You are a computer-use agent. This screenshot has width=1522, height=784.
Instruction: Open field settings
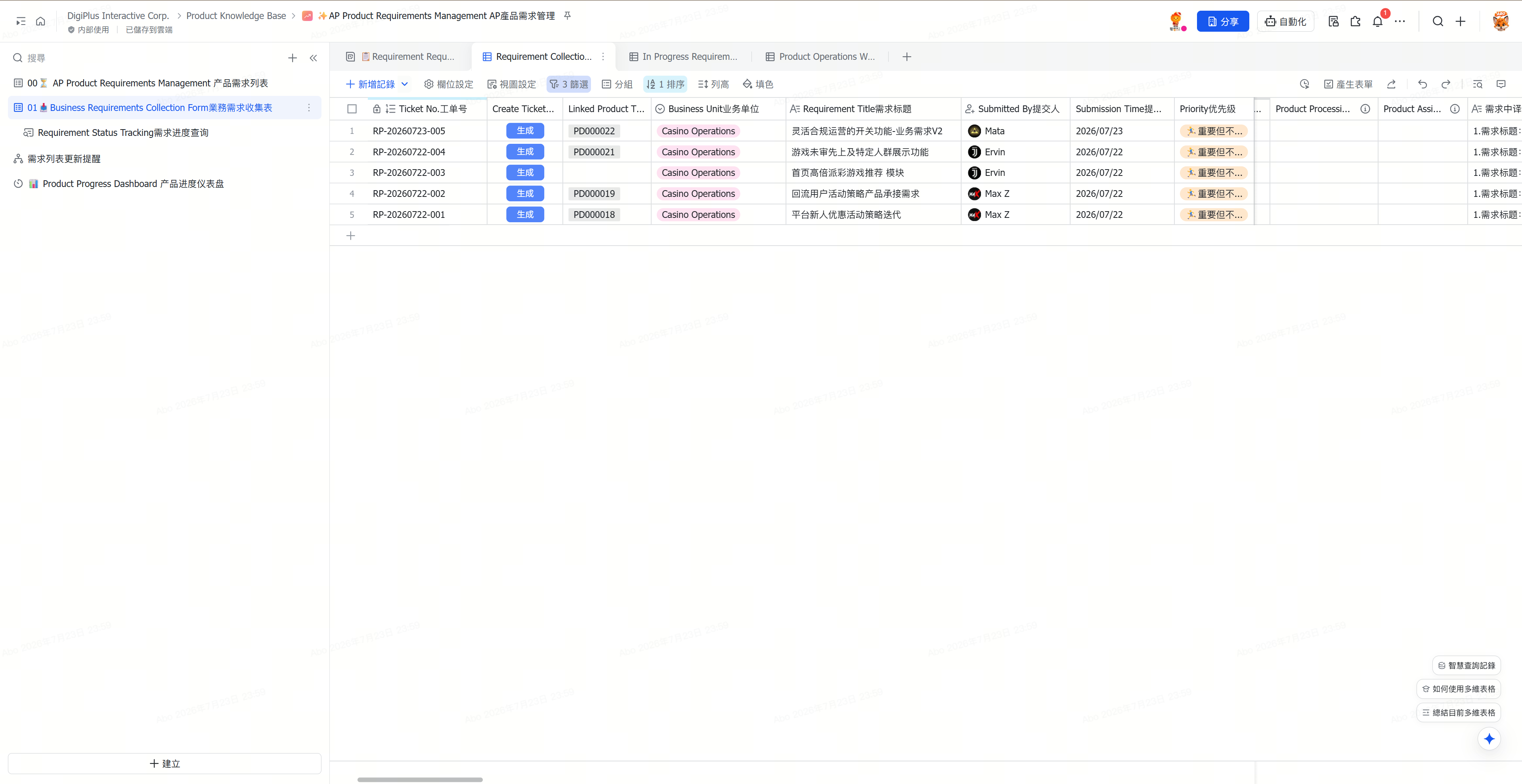pos(448,84)
